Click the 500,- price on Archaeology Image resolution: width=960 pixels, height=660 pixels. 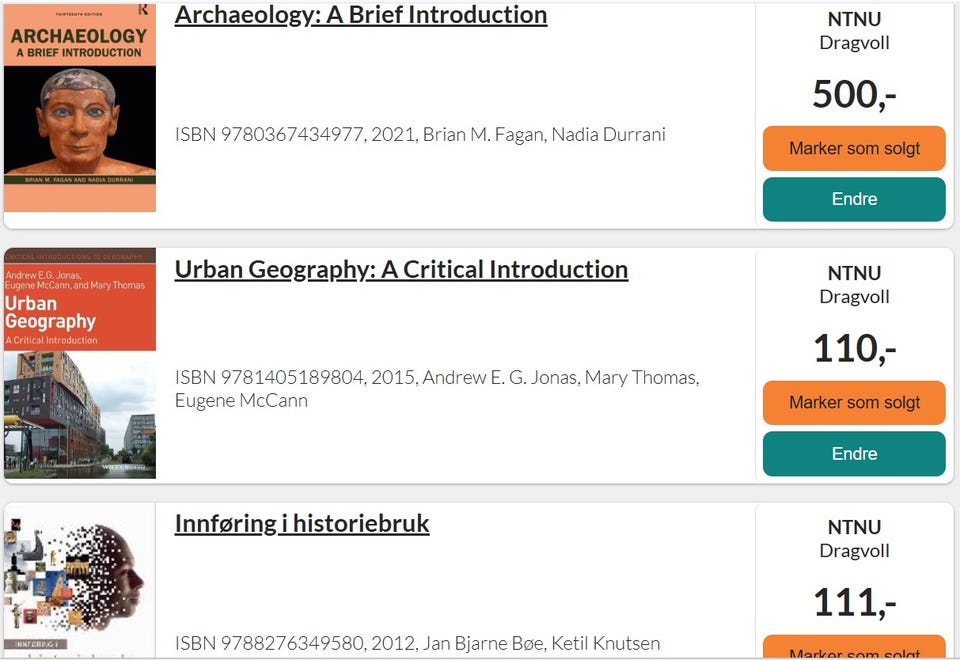tap(854, 95)
